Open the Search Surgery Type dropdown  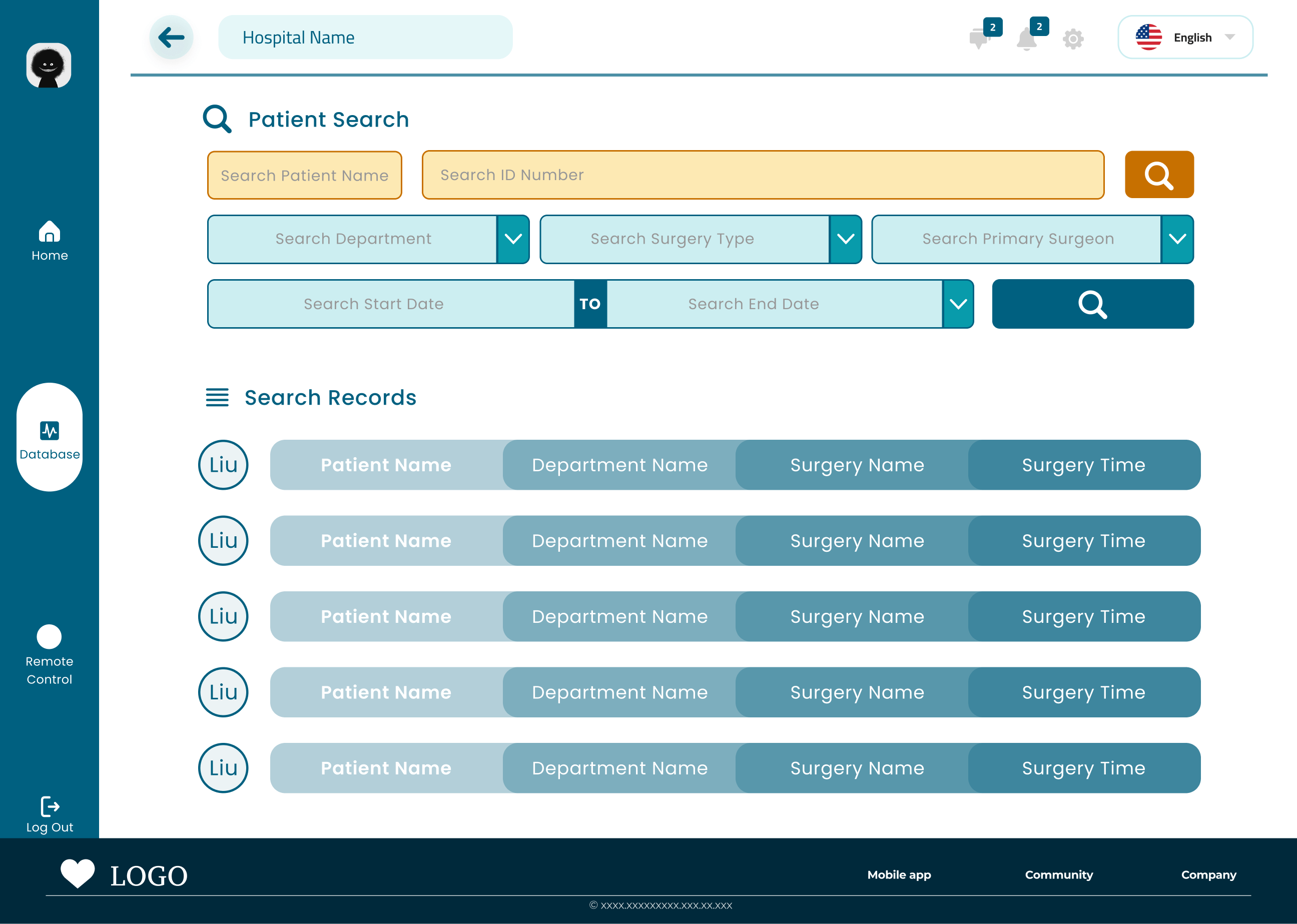(x=845, y=239)
